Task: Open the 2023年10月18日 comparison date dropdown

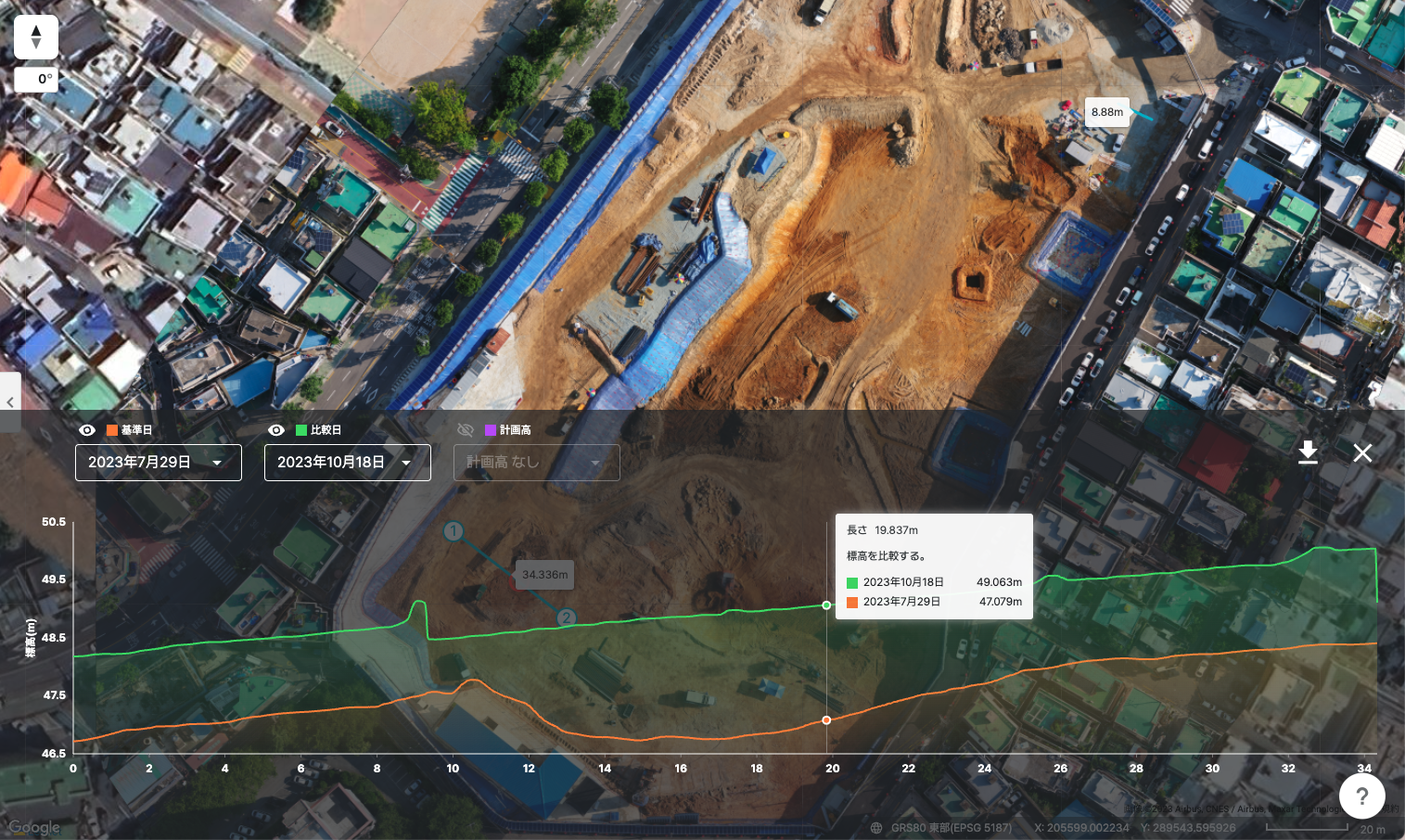Action: tap(348, 463)
